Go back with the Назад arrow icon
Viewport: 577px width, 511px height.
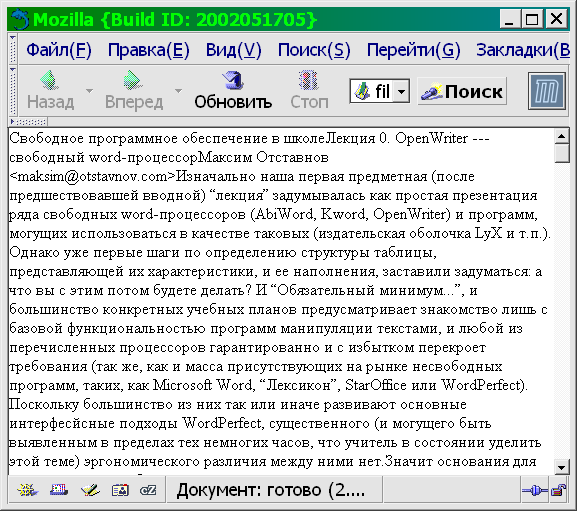(49, 80)
